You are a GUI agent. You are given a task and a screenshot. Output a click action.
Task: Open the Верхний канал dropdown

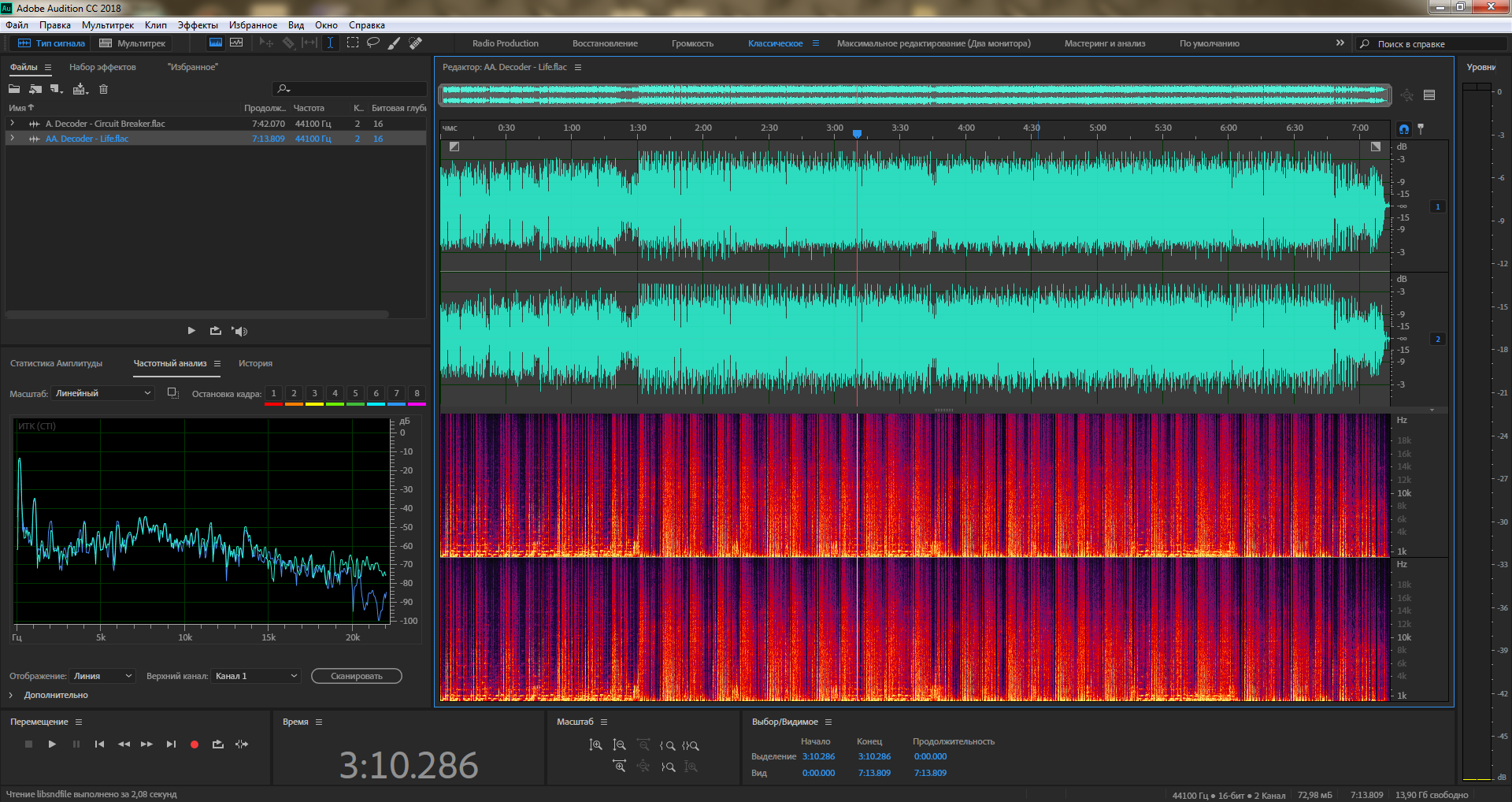(x=256, y=676)
